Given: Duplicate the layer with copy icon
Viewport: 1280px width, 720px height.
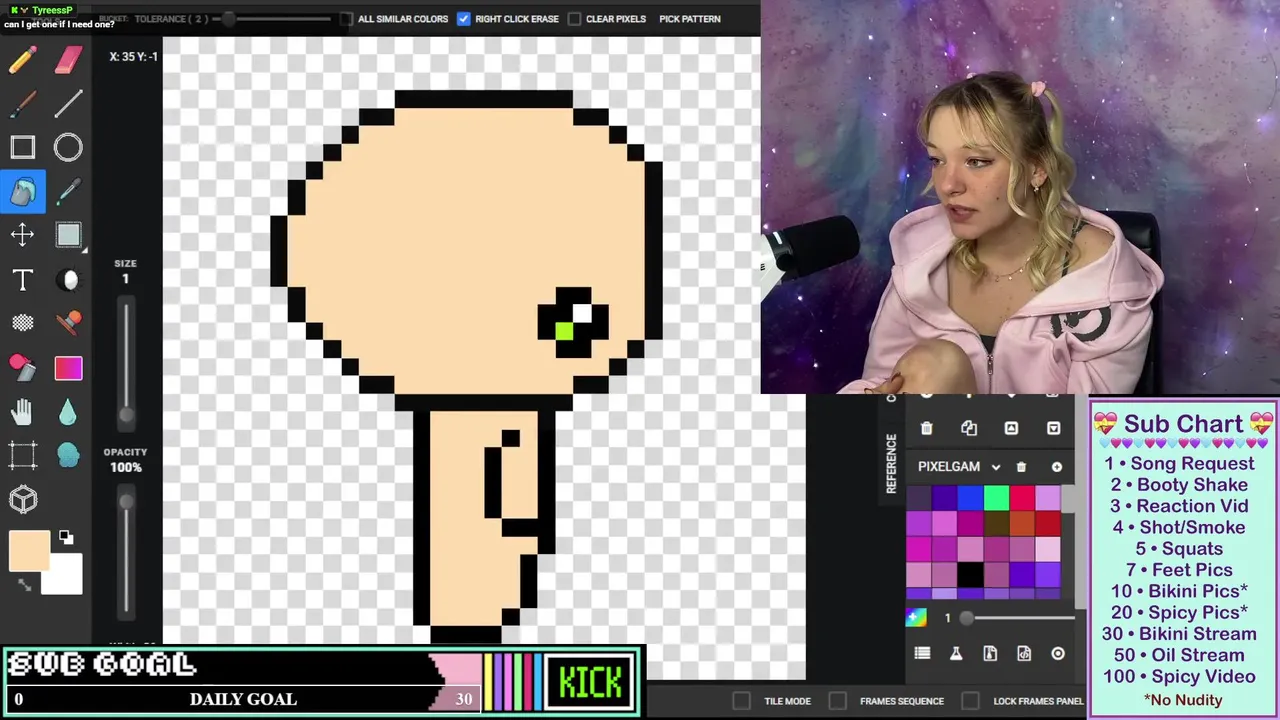Looking at the screenshot, I should click(x=969, y=428).
